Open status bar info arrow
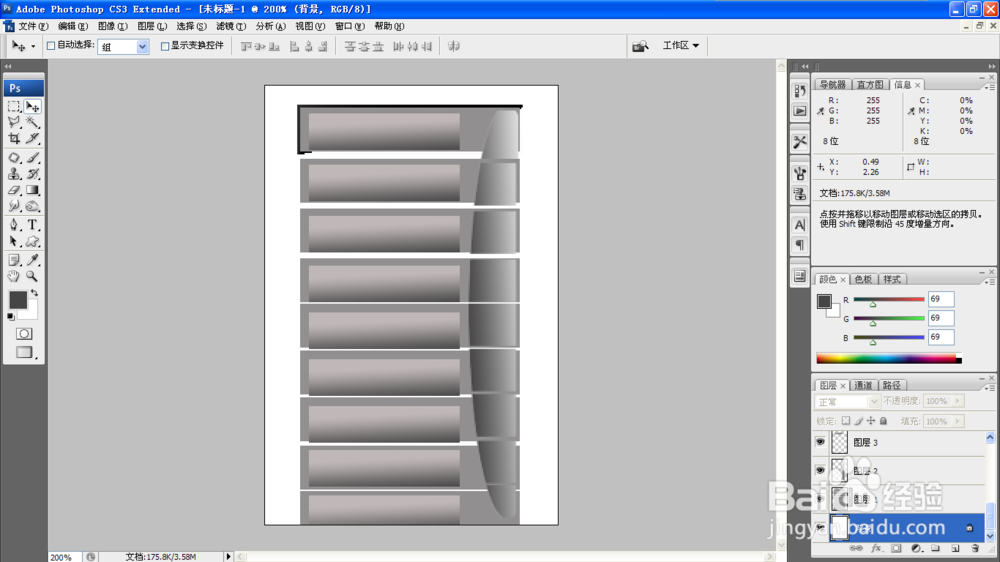Image resolution: width=1000 pixels, height=562 pixels. tap(228, 557)
